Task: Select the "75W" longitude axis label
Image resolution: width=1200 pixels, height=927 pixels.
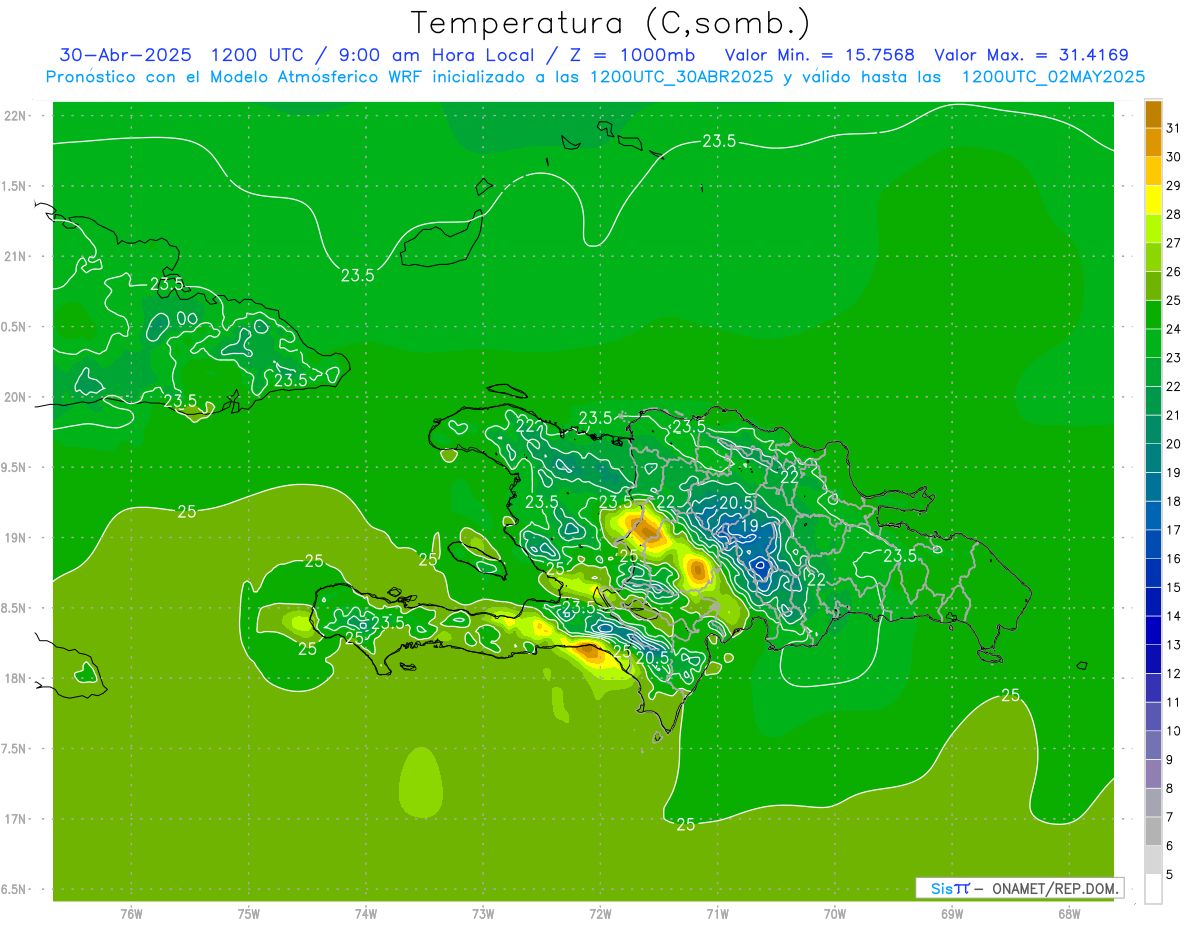Action: point(249,913)
